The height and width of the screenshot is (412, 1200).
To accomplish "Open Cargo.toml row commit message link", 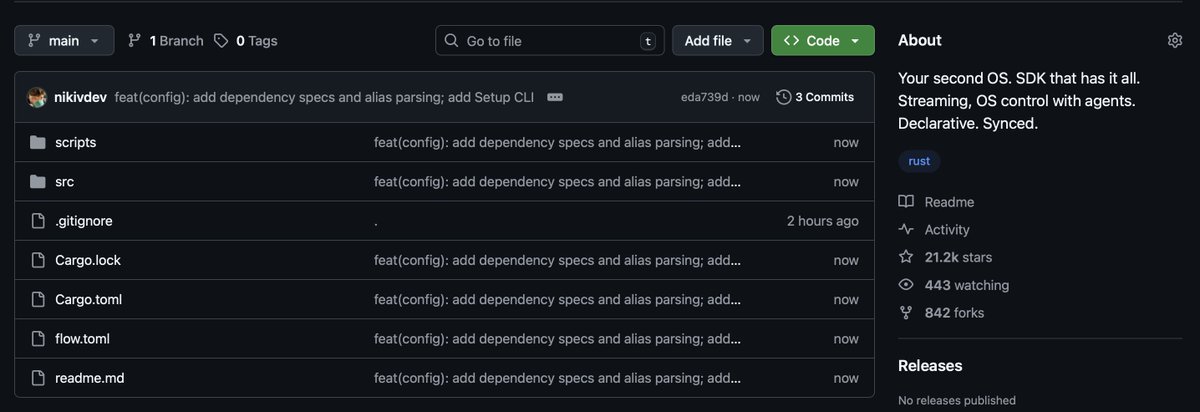I will (x=558, y=299).
